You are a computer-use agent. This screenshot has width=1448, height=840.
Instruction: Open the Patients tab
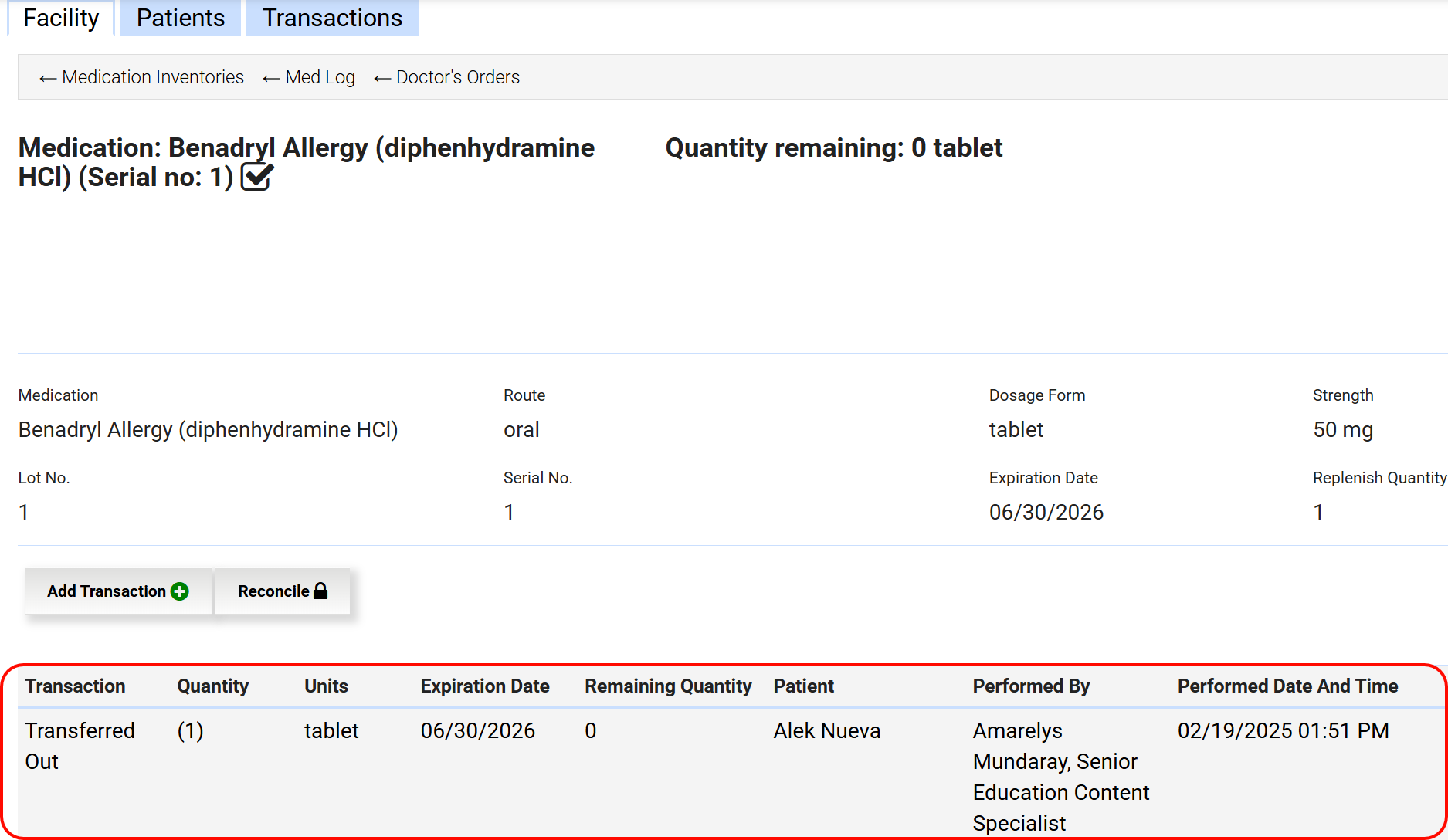(x=181, y=18)
